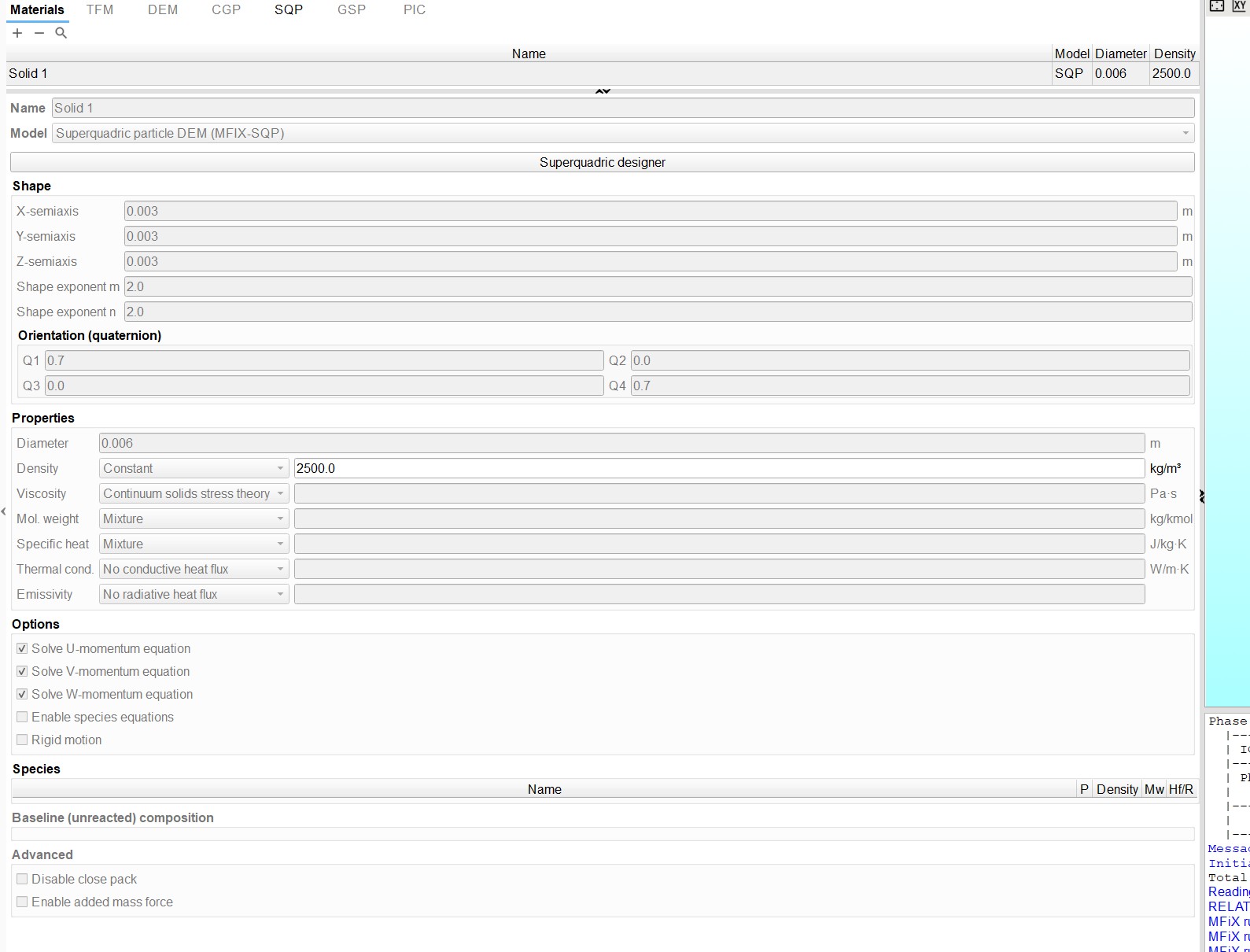Click the XY plane view icon
This screenshot has height=952, width=1250.
click(1239, 6)
